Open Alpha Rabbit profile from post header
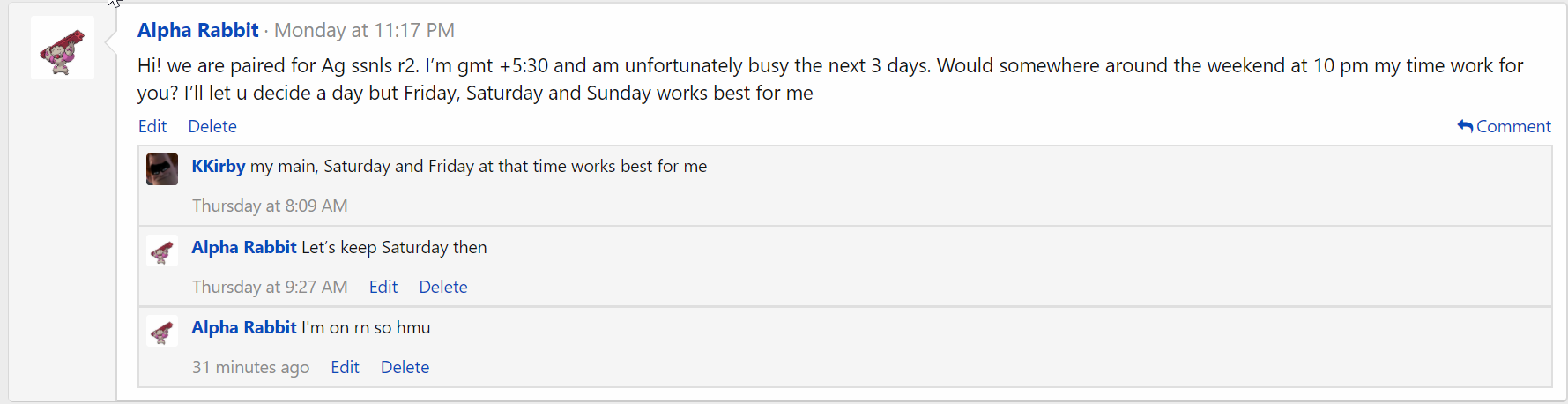The image size is (1568, 404). 198,30
